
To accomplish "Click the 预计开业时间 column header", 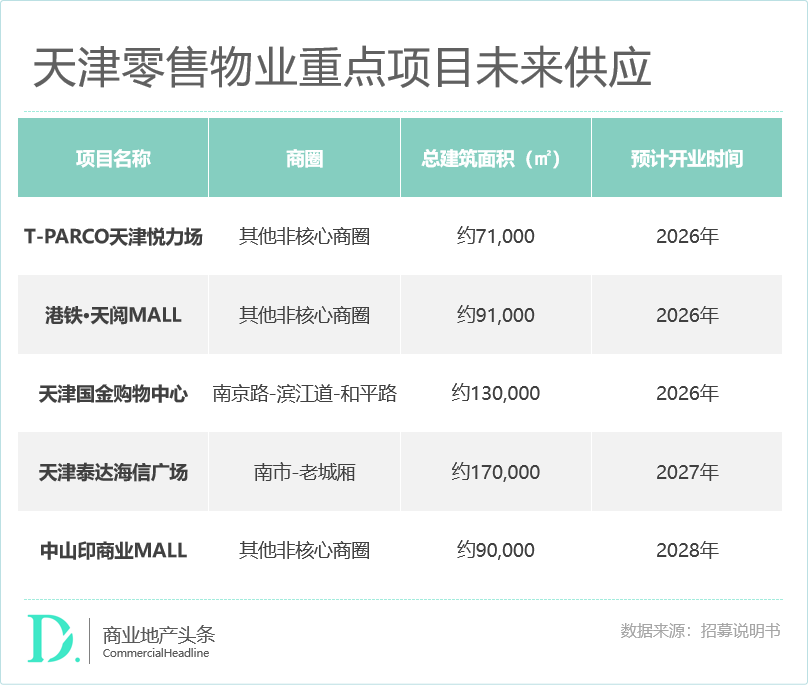I will pyautogui.click(x=687, y=158).
